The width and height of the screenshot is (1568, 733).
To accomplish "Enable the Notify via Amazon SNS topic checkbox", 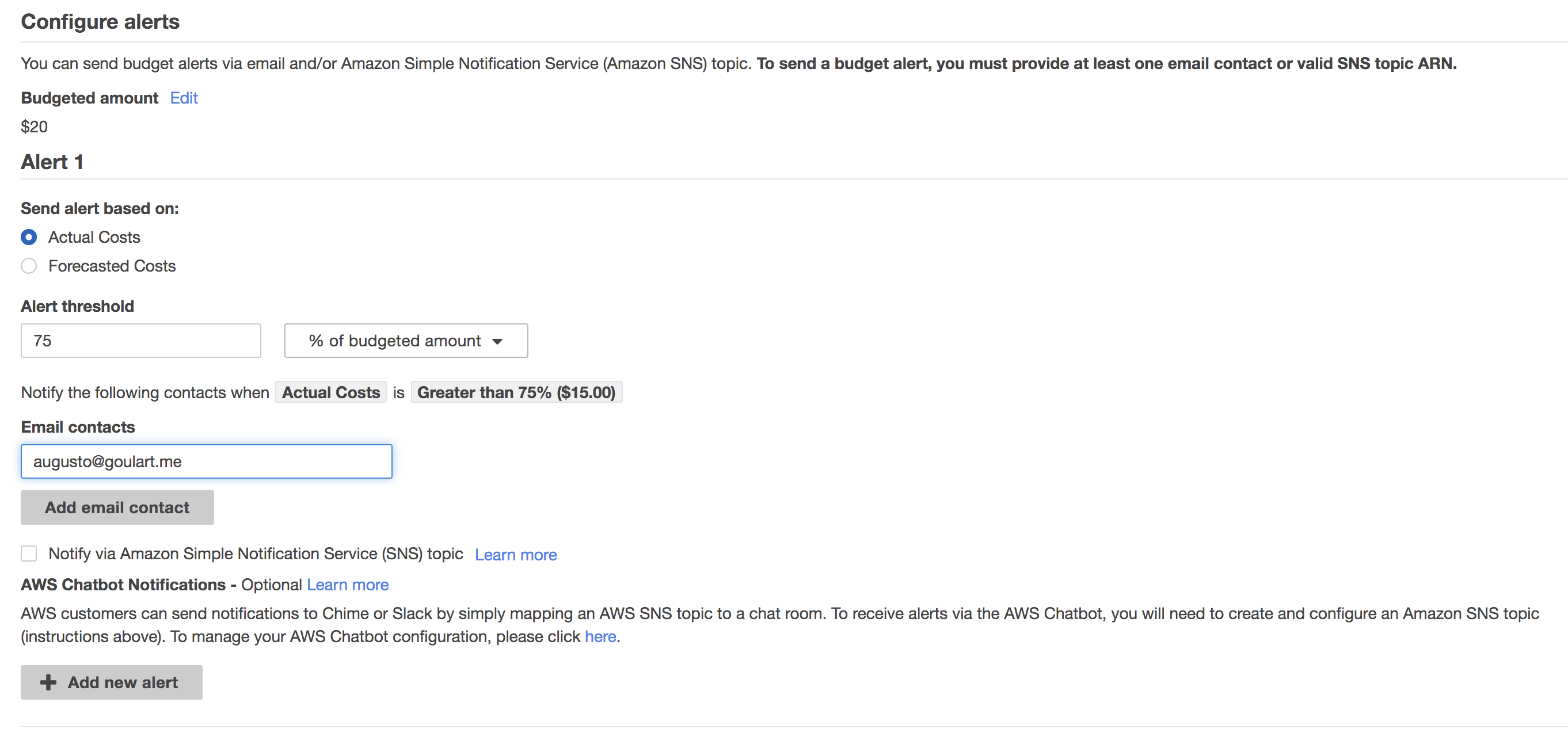I will click(29, 553).
